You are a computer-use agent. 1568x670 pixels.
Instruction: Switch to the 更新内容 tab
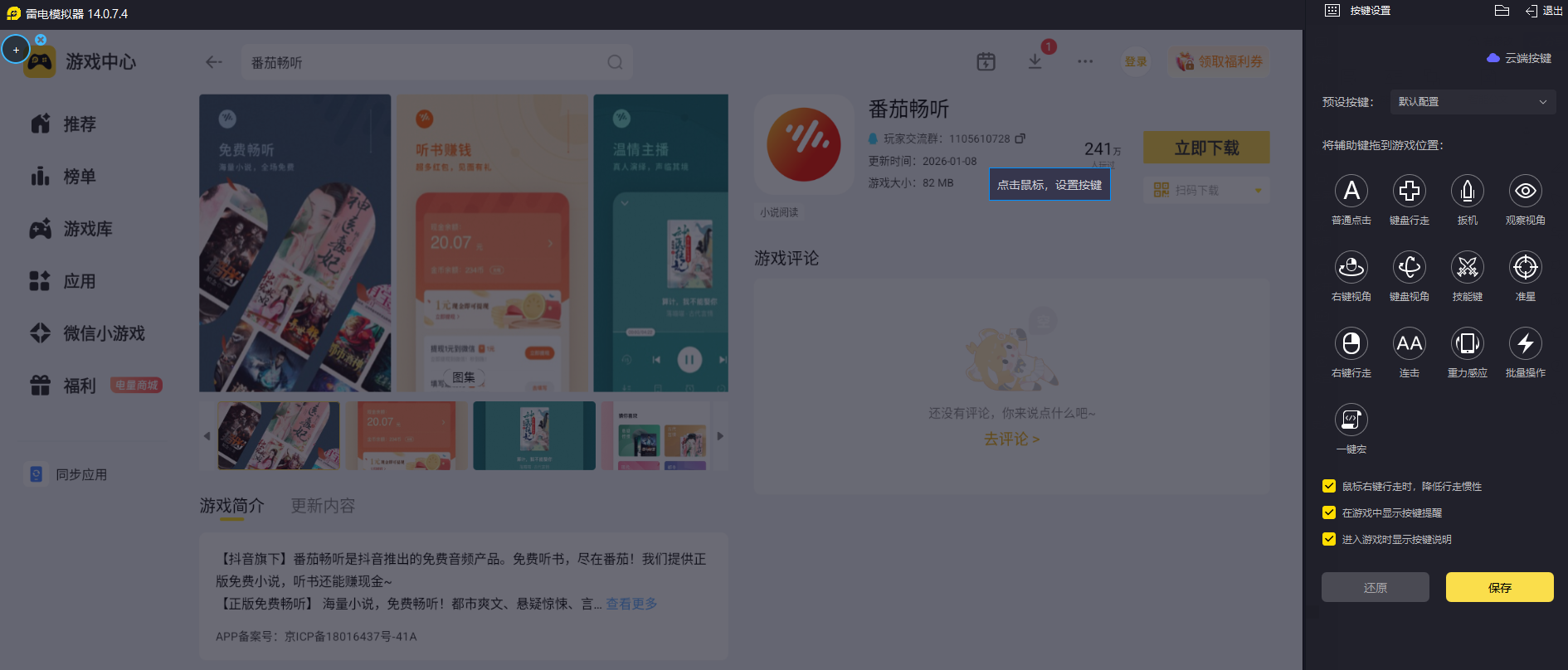(323, 506)
